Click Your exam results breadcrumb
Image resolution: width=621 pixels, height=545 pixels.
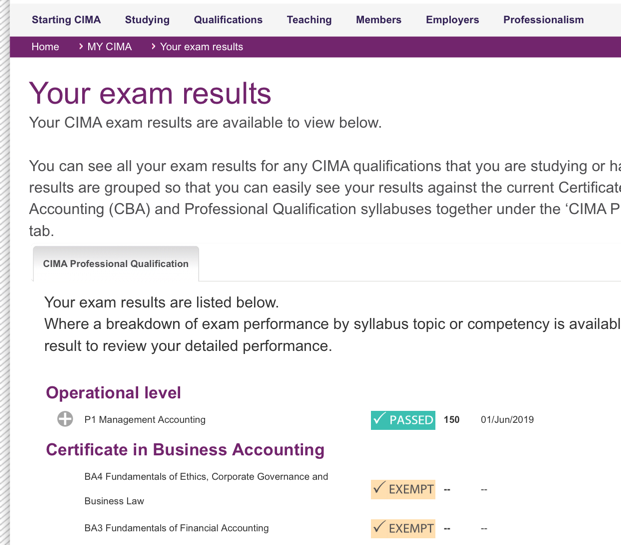201,47
